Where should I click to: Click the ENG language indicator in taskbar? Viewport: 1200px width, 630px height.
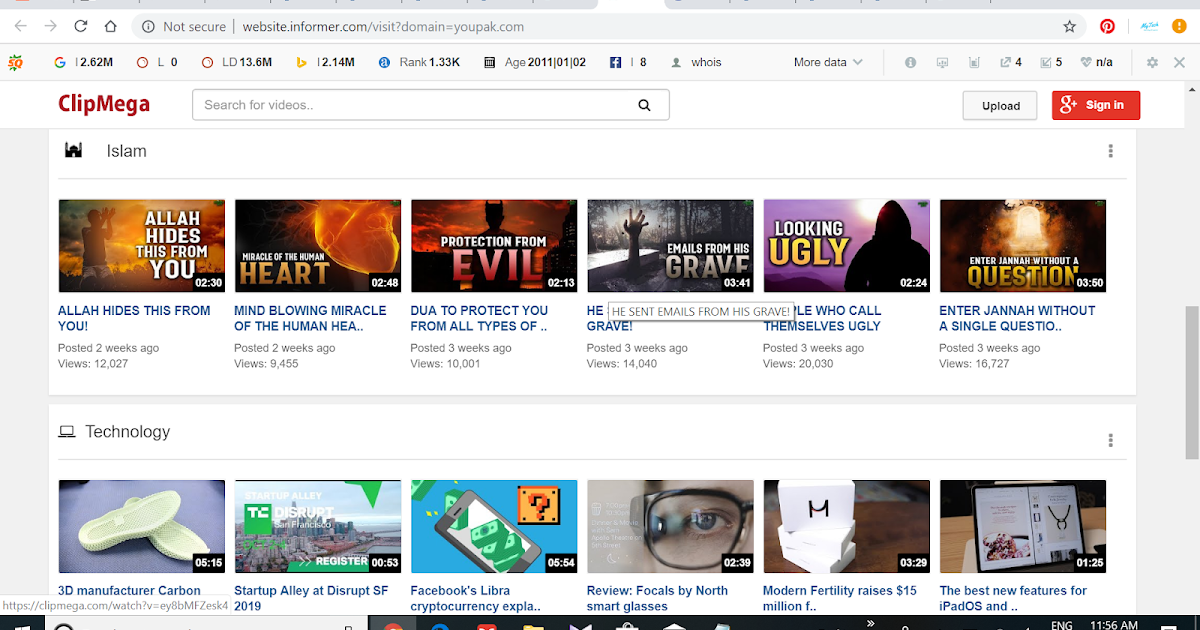(x=1061, y=625)
